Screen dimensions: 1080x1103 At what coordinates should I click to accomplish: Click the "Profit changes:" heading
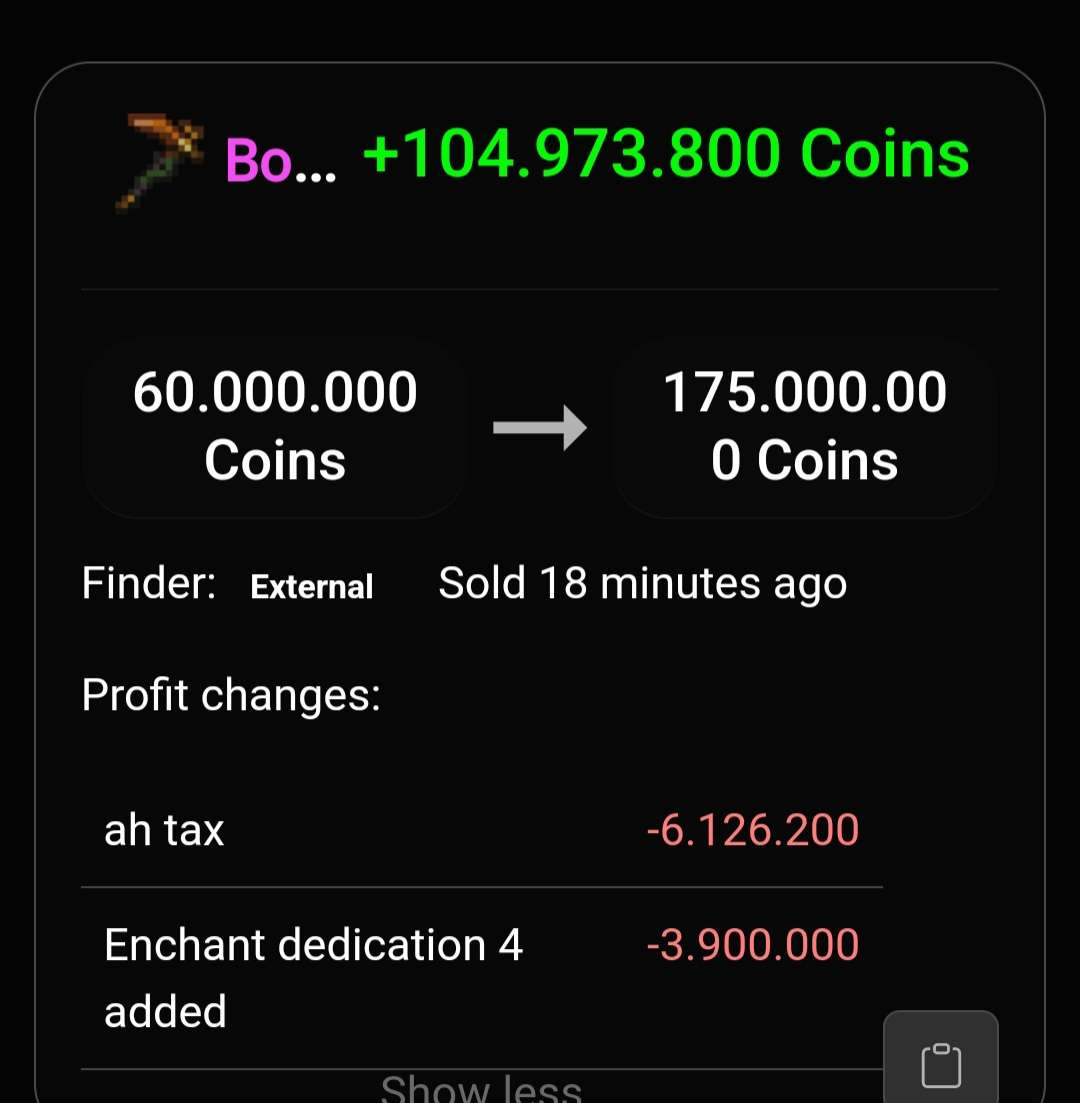pos(231,695)
